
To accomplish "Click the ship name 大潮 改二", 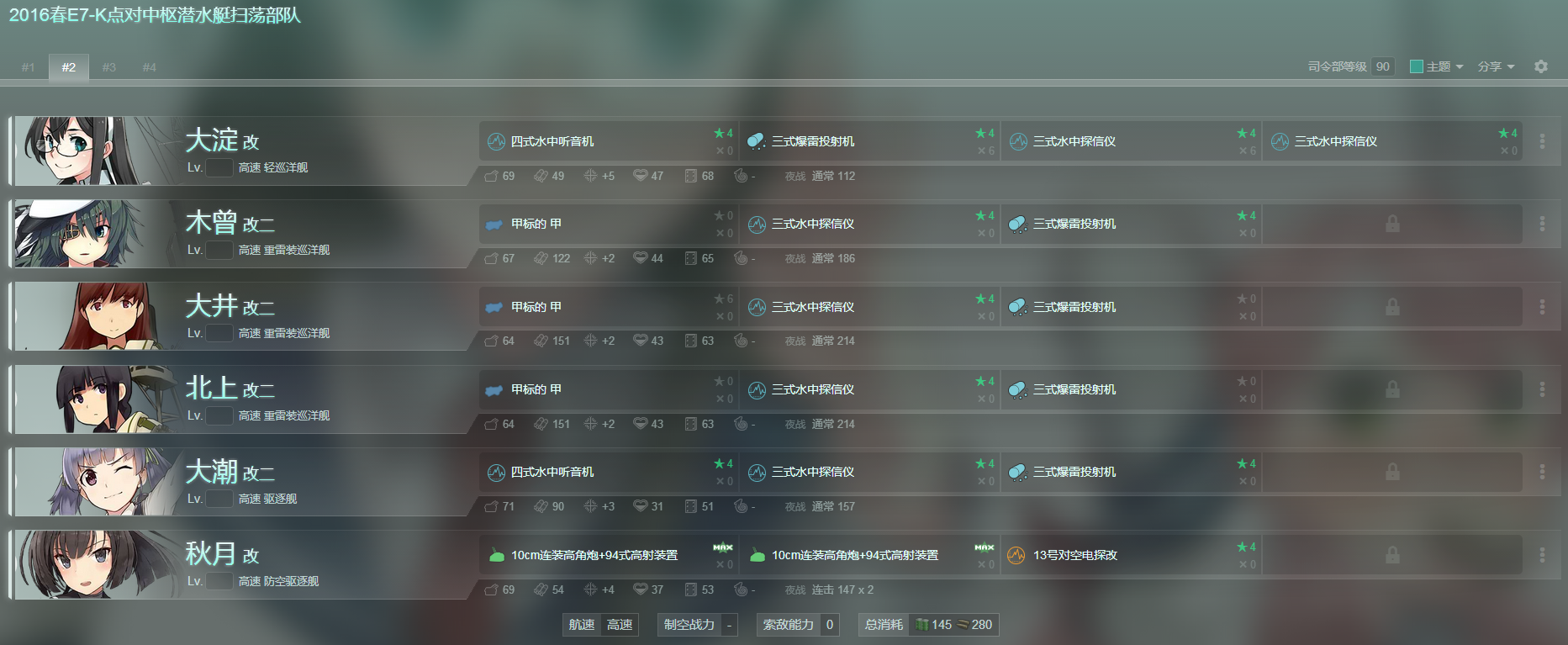I will point(230,471).
